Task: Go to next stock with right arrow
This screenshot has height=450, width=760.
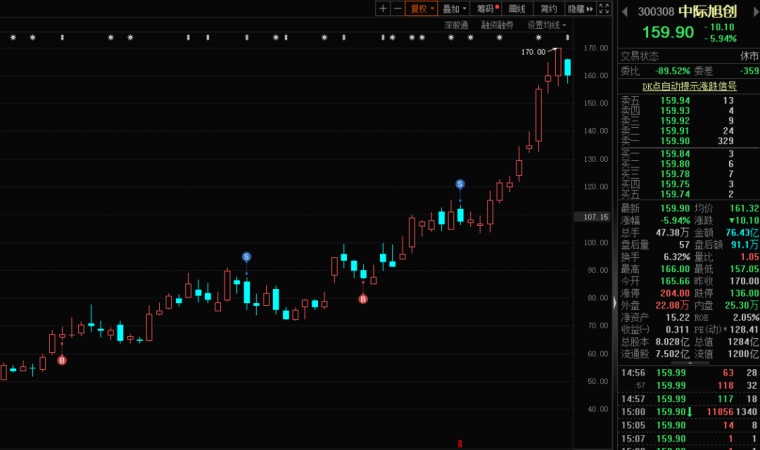Action: (x=752, y=11)
